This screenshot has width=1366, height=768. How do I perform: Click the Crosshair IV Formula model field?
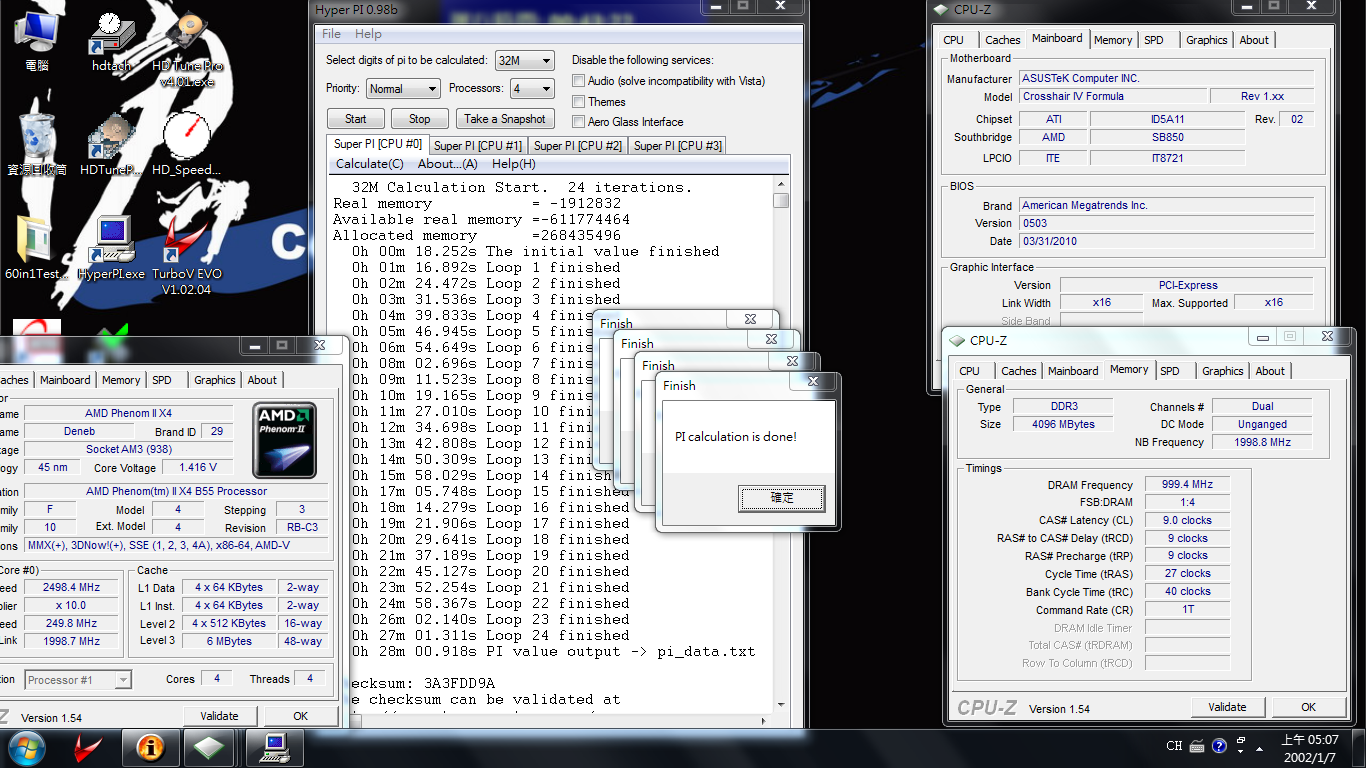[x=1112, y=96]
